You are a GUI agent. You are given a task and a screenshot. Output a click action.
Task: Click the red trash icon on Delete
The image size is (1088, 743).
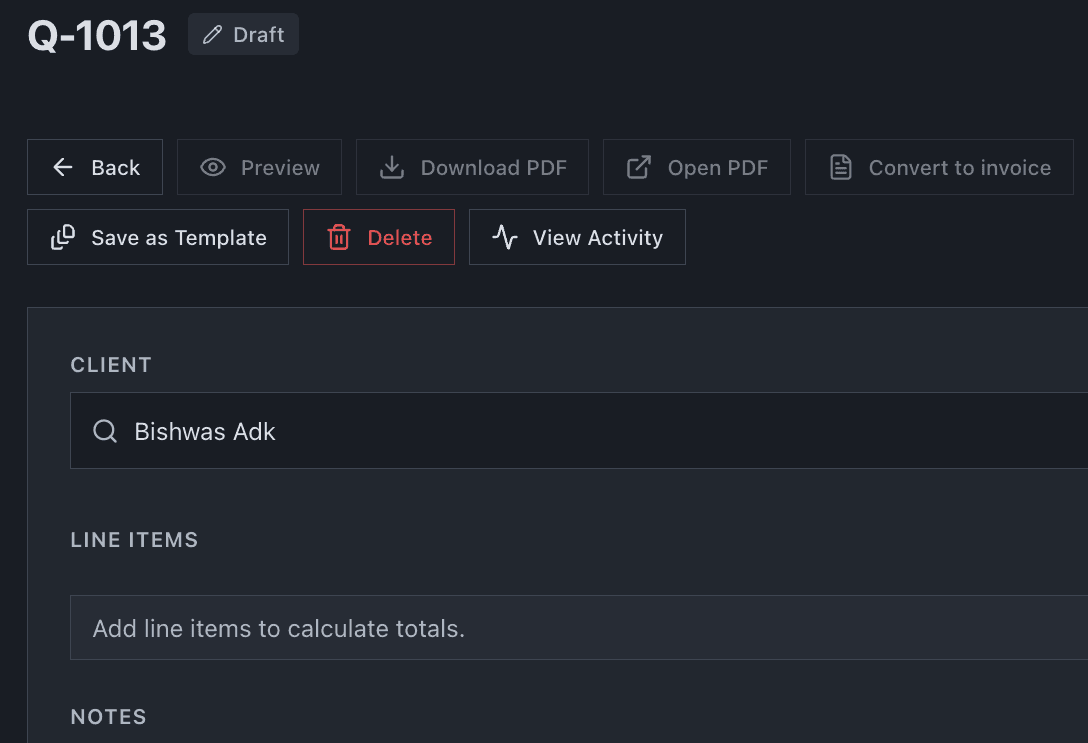[x=339, y=237]
